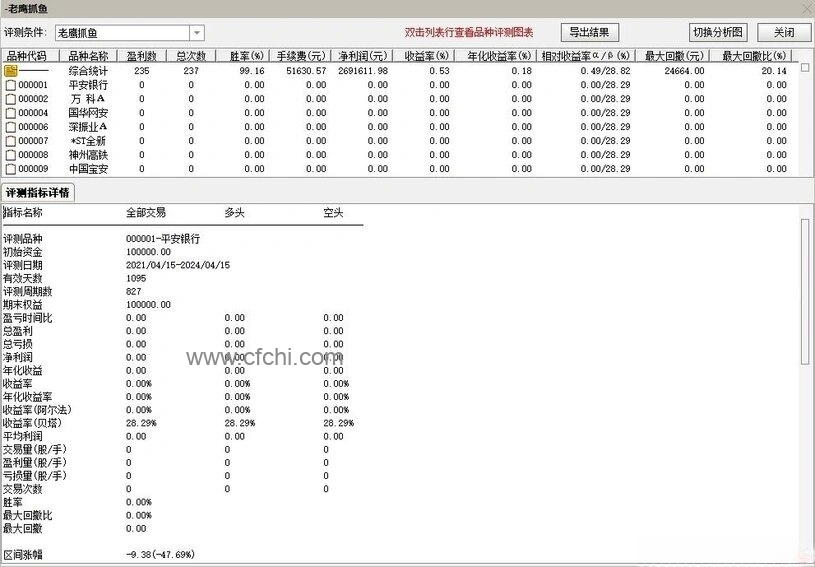Screen dimensions: 815x567
Task: Sort by 相对收益率α/β(%) column header
Action: [586, 56]
